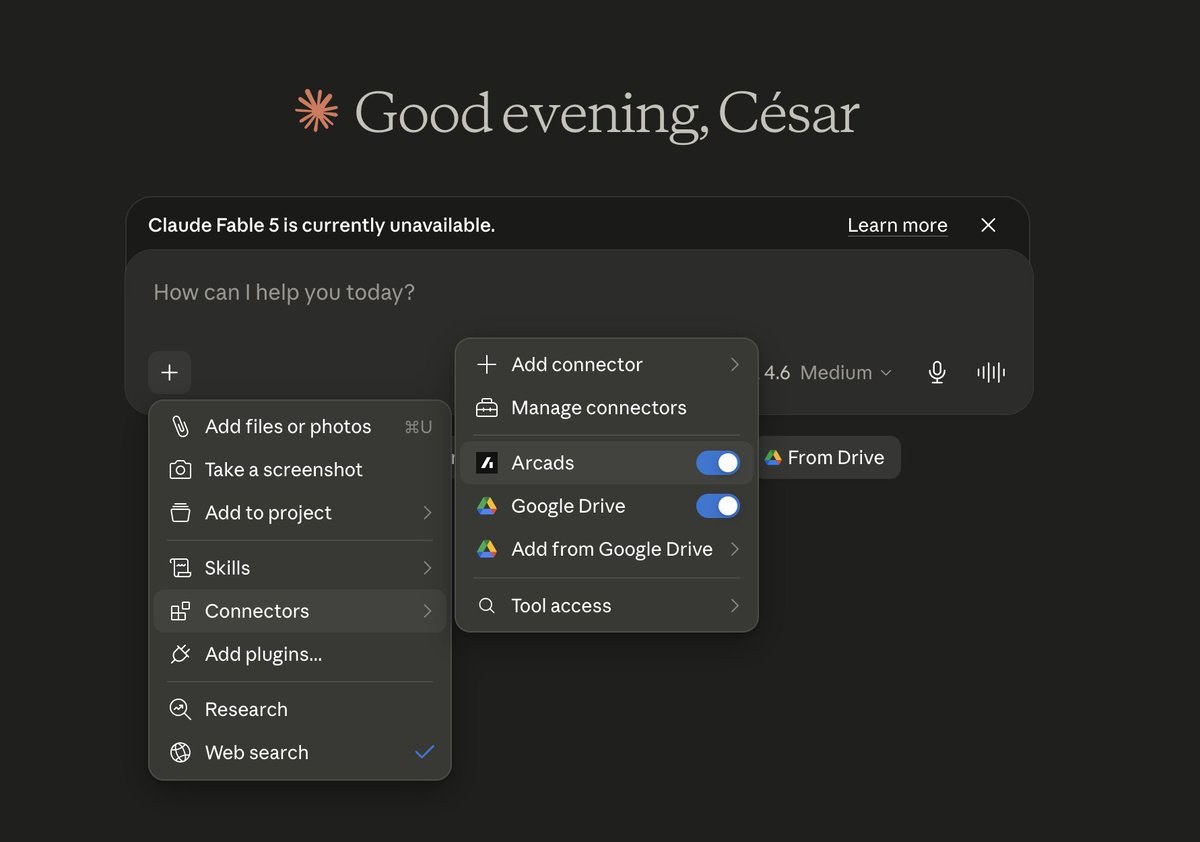
Task: Choose Take a screenshot
Action: pos(300,470)
